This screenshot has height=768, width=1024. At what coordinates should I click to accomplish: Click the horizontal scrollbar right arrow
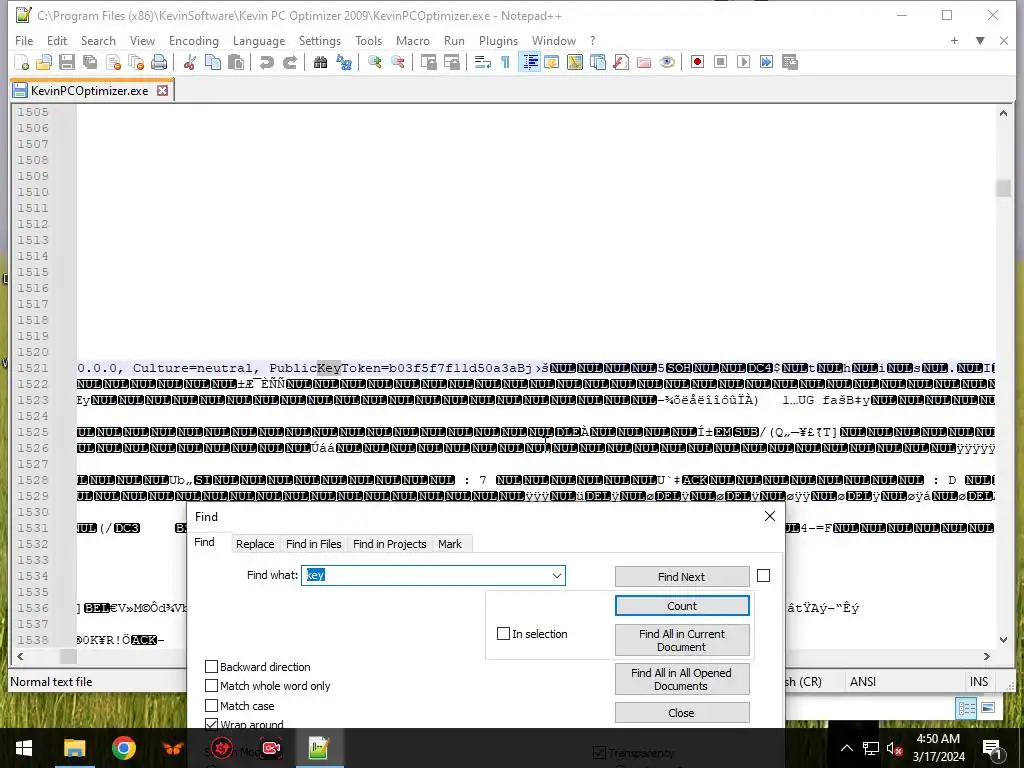pyautogui.click(x=987, y=656)
